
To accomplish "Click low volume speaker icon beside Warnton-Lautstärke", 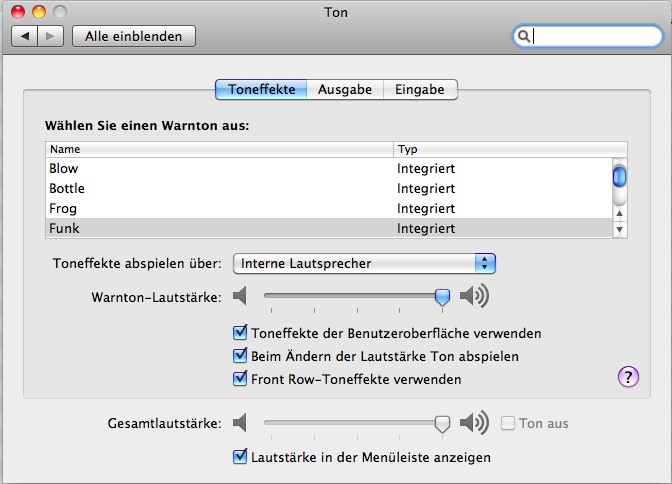I will click(x=240, y=296).
